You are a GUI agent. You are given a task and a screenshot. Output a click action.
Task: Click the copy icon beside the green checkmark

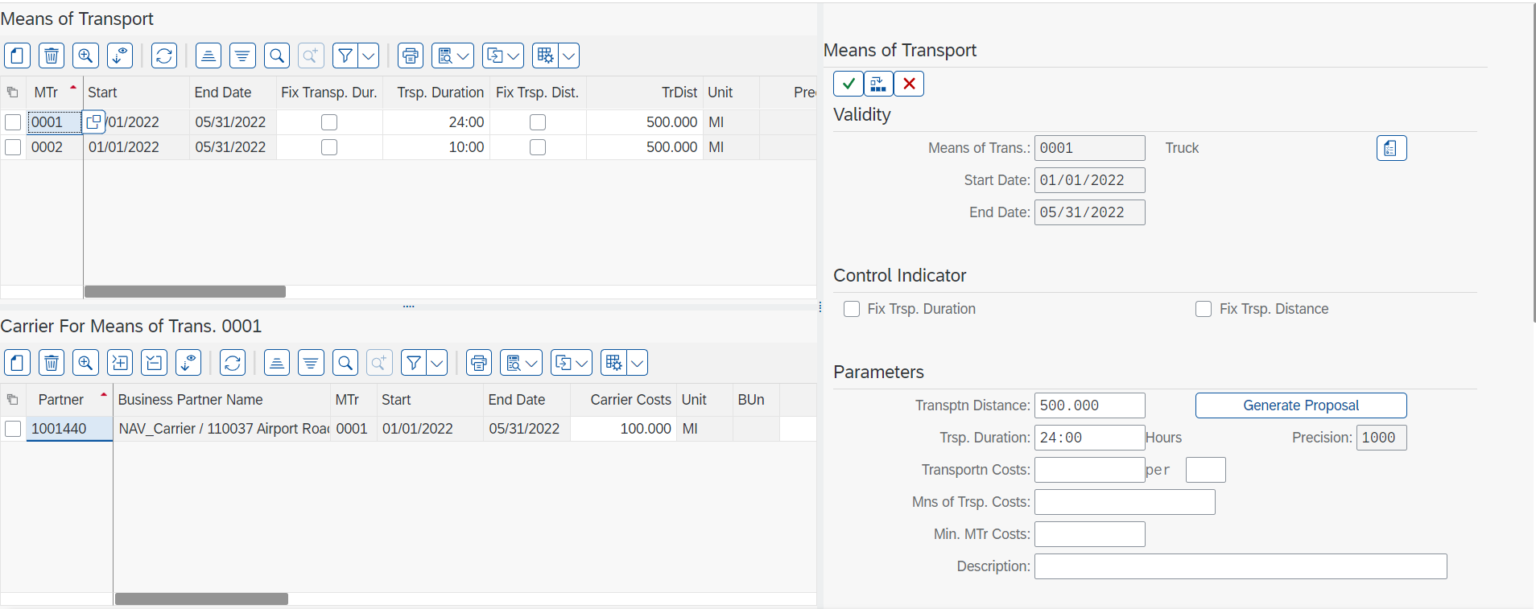point(877,83)
